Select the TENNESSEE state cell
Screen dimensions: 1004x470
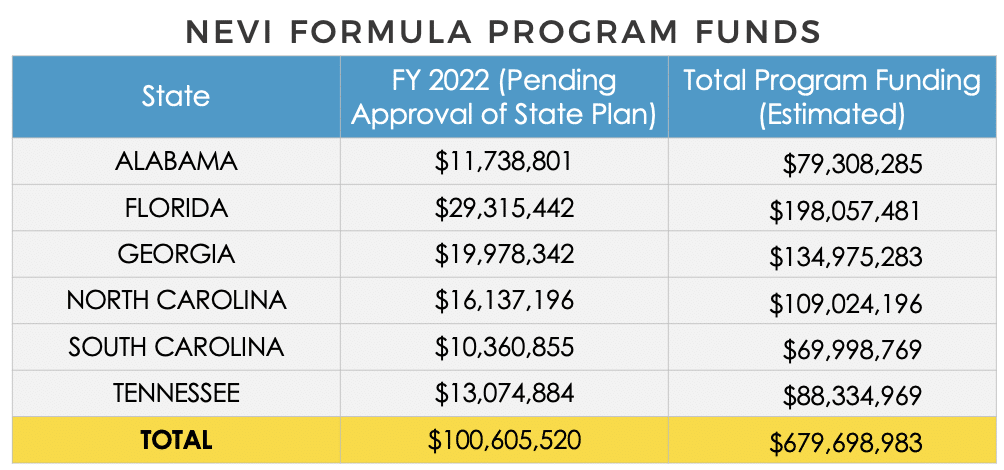click(176, 393)
